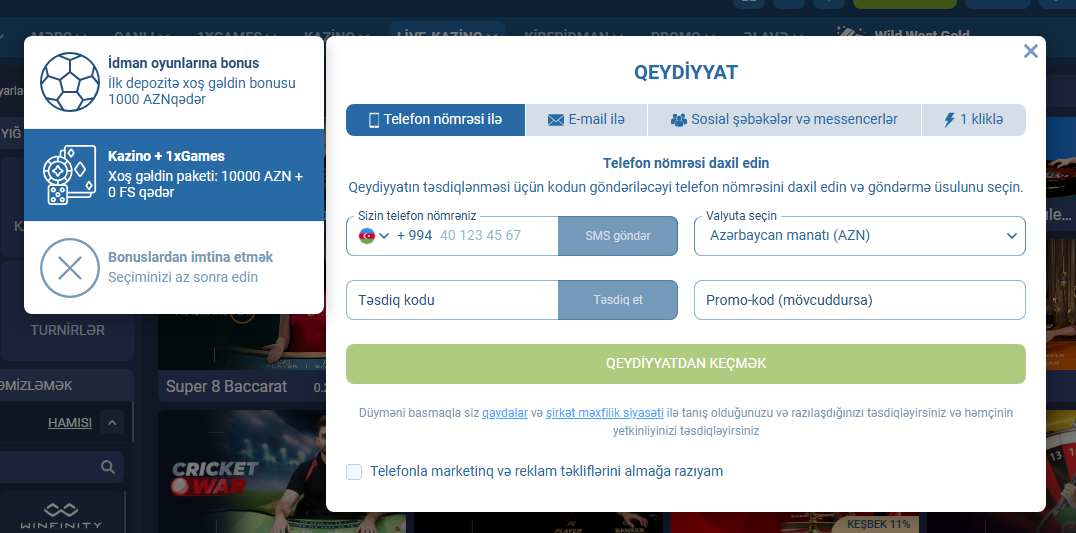This screenshot has height=533, width=1076.
Task: Click the X circle refuse bonuses icon
Action: [x=70, y=268]
